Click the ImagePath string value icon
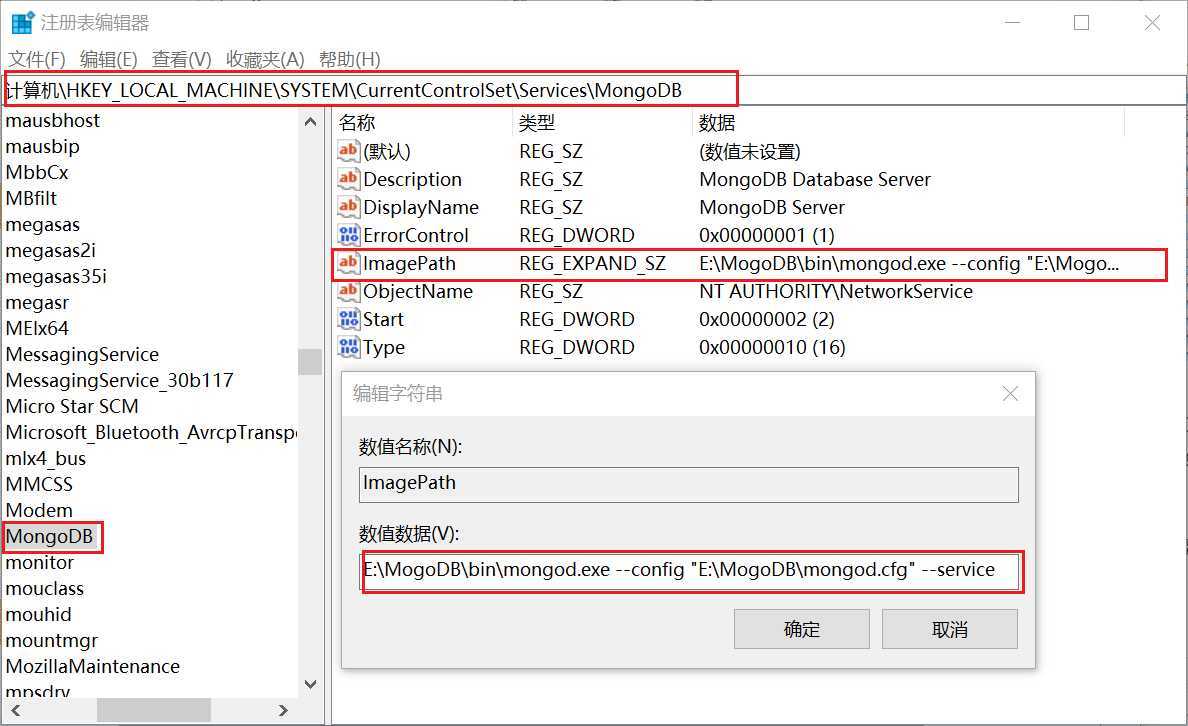1188x726 pixels. point(348,263)
